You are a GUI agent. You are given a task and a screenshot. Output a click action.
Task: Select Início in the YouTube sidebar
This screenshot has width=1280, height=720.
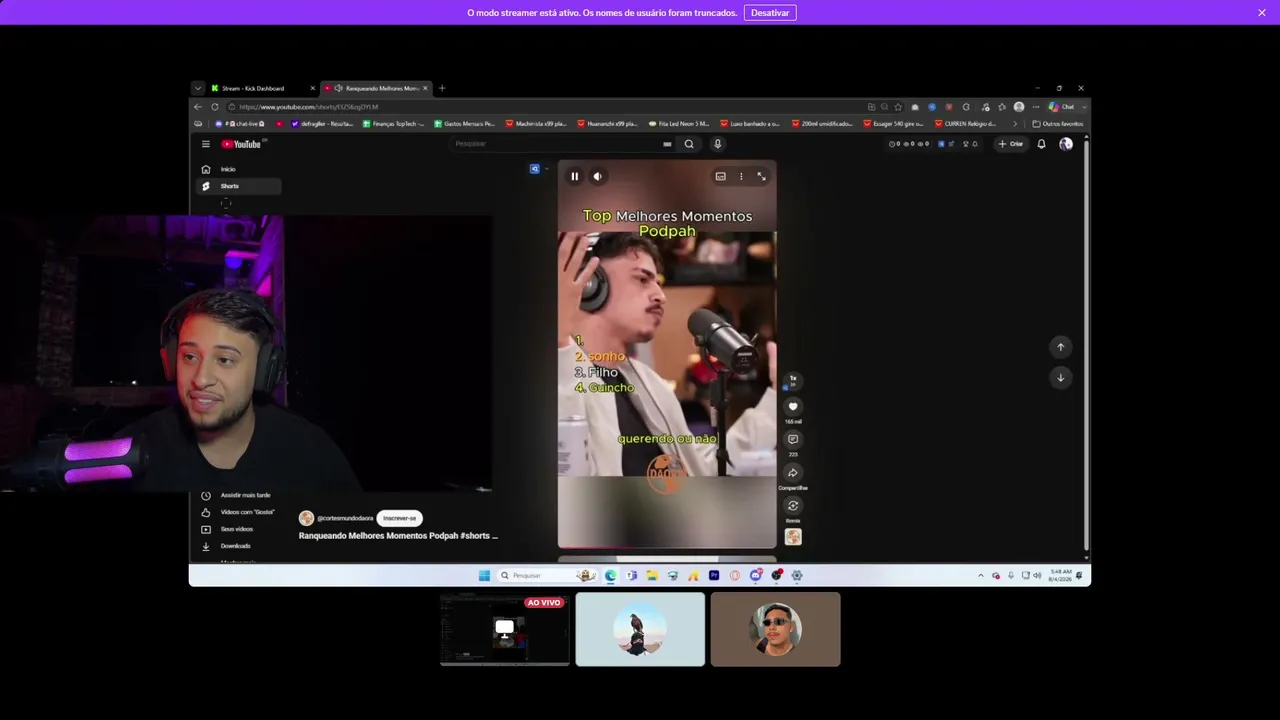239,169
